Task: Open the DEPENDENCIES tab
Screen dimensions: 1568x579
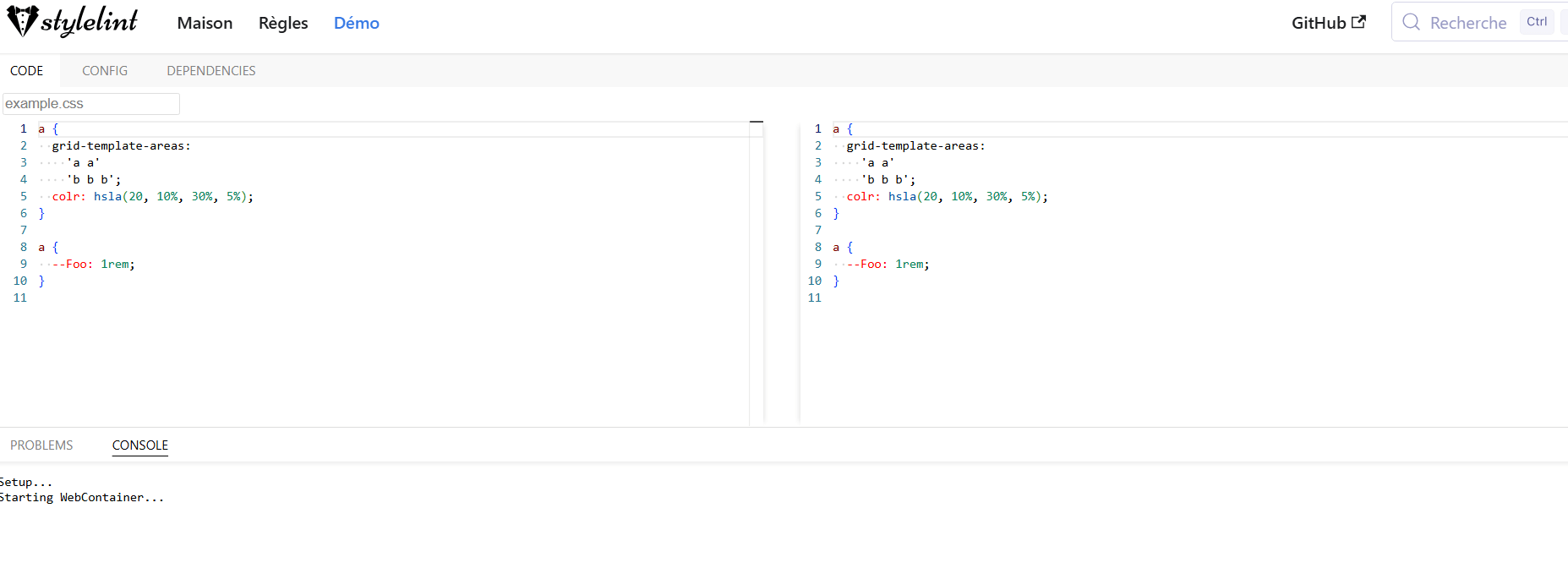Action: [210, 71]
